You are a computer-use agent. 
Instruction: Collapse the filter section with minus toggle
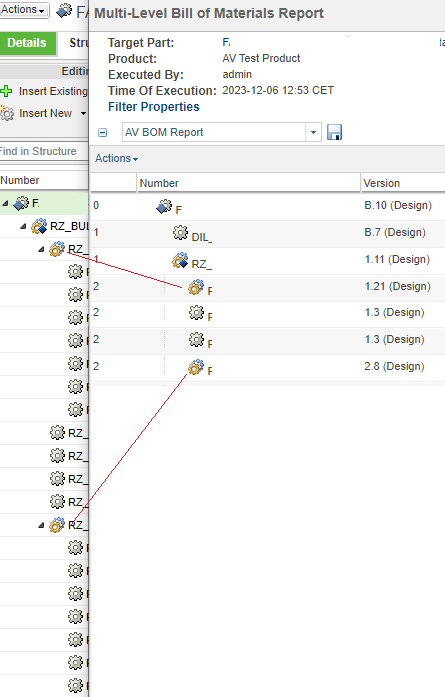(103, 132)
